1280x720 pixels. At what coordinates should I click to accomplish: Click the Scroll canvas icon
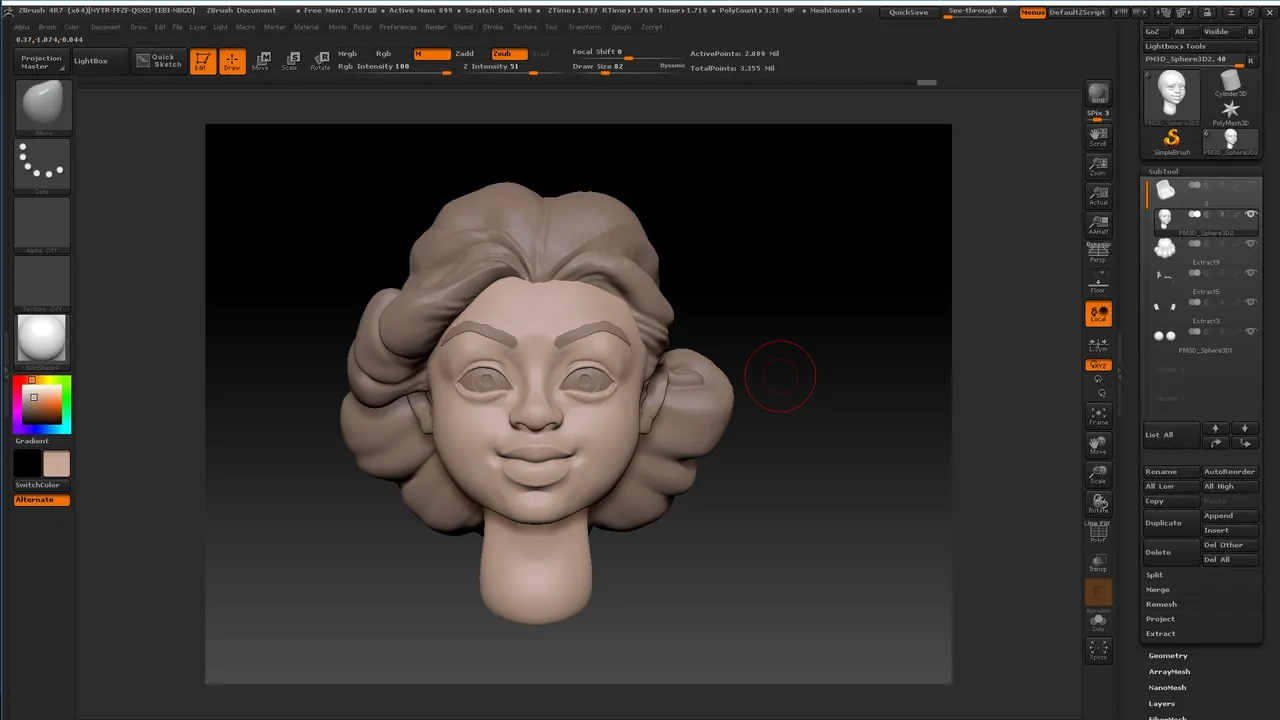1098,137
